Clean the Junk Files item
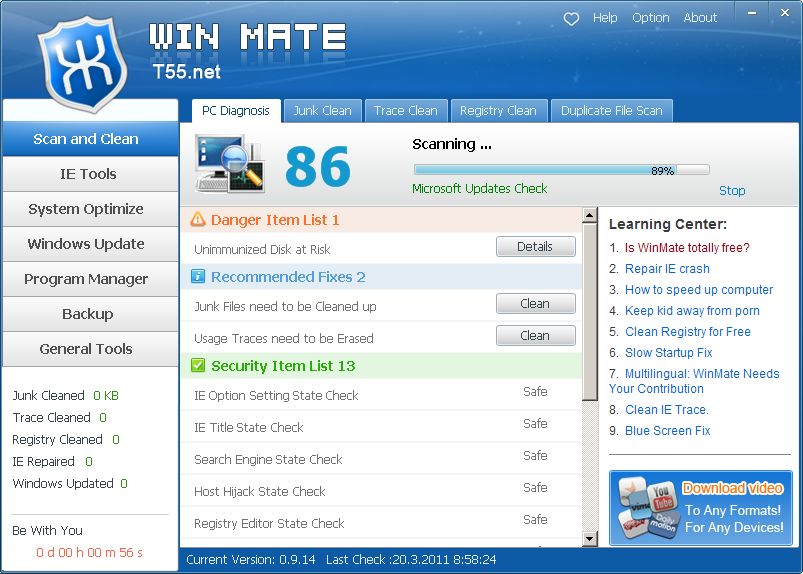803x574 pixels. tap(536, 304)
